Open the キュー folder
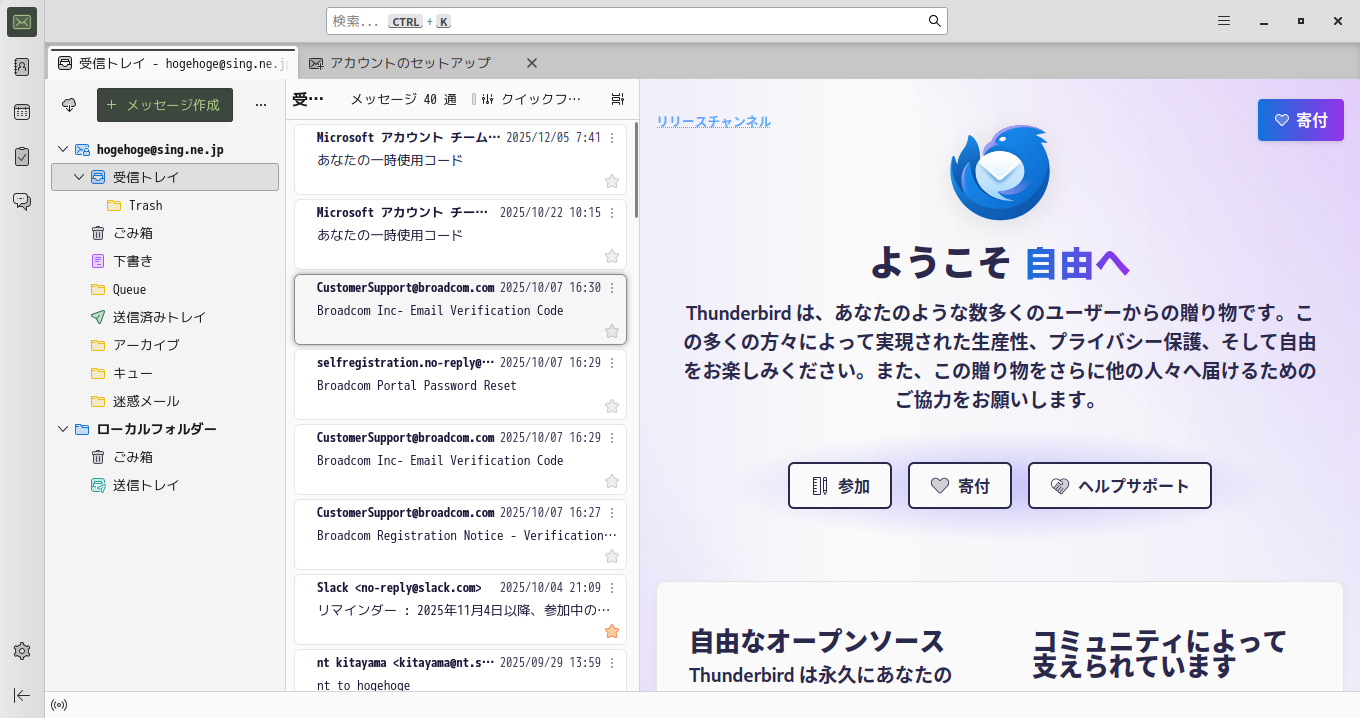The width and height of the screenshot is (1360, 718). (165, 373)
